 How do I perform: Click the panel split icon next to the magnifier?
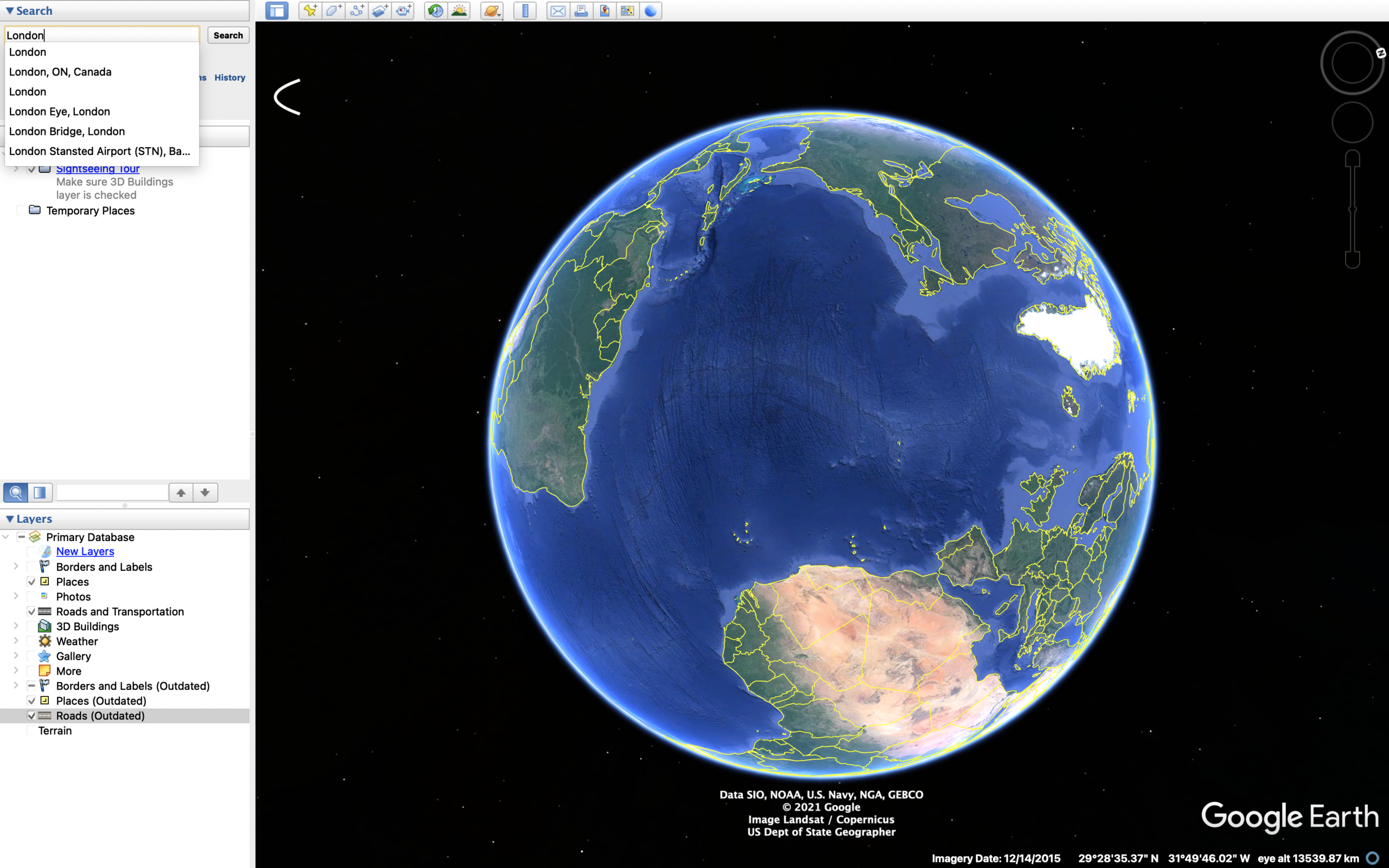point(39,493)
